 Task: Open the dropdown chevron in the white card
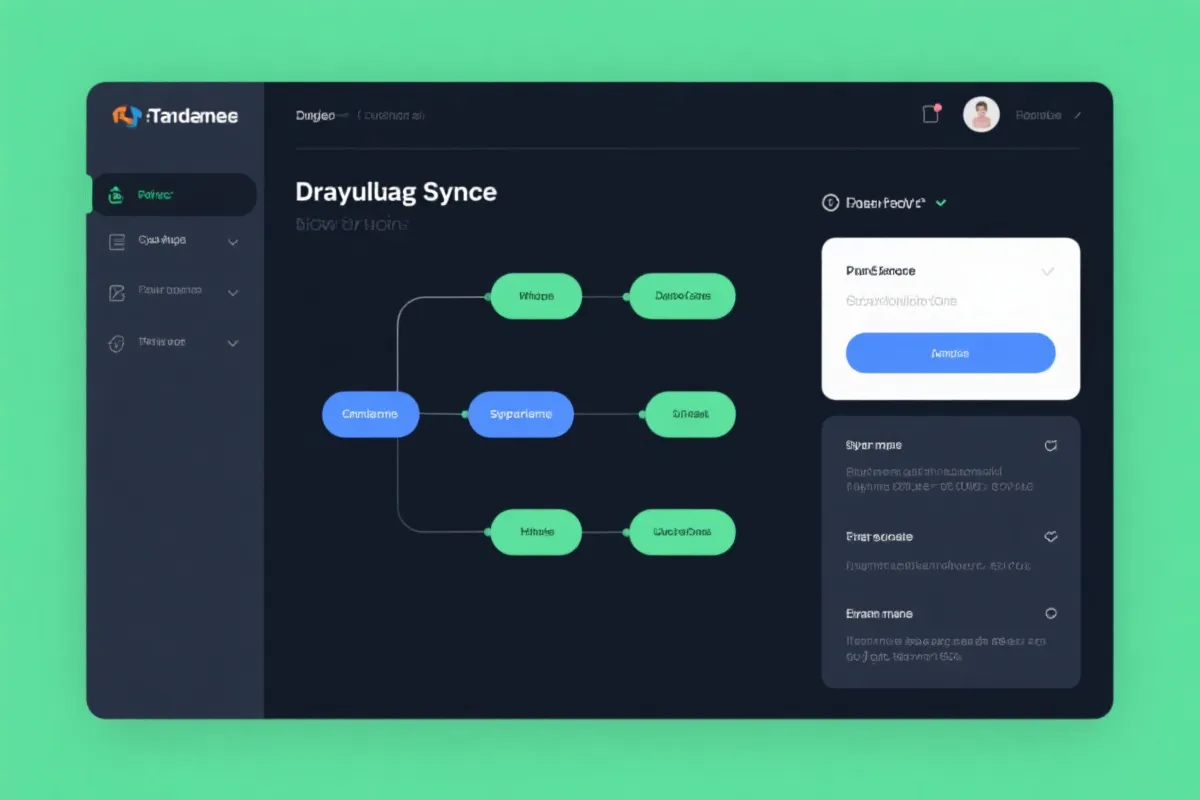(1047, 271)
